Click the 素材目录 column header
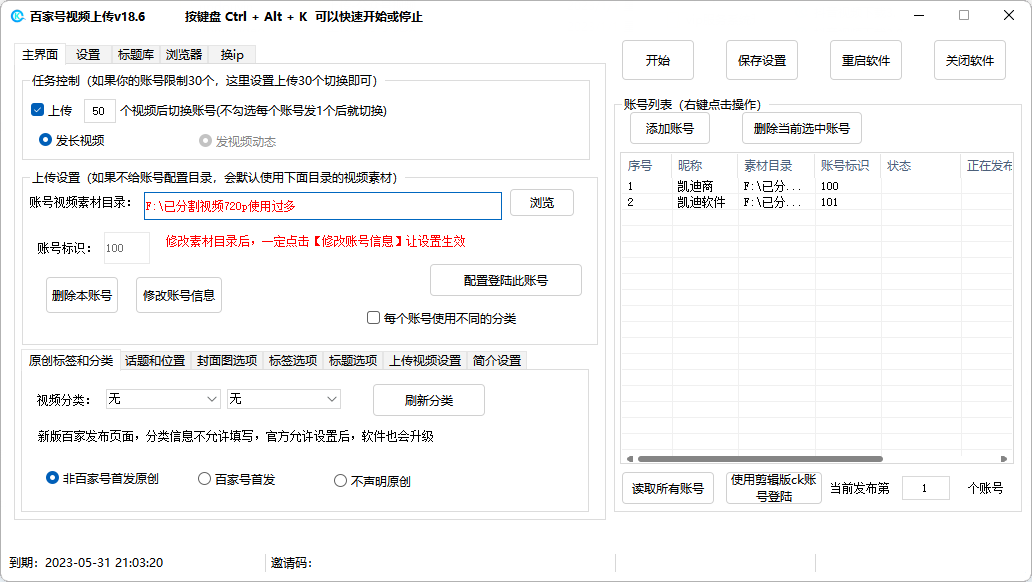Image resolution: width=1032 pixels, height=582 pixels. (777, 165)
